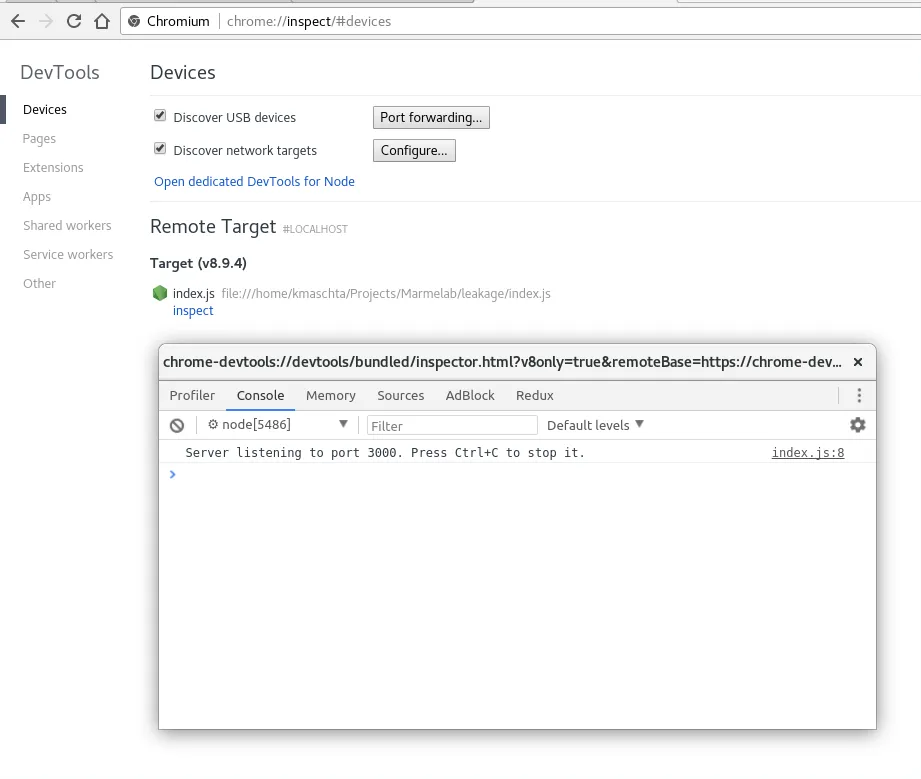Switch to the Sources tab
Image resolution: width=921 pixels, height=779 pixels.
pyautogui.click(x=400, y=395)
